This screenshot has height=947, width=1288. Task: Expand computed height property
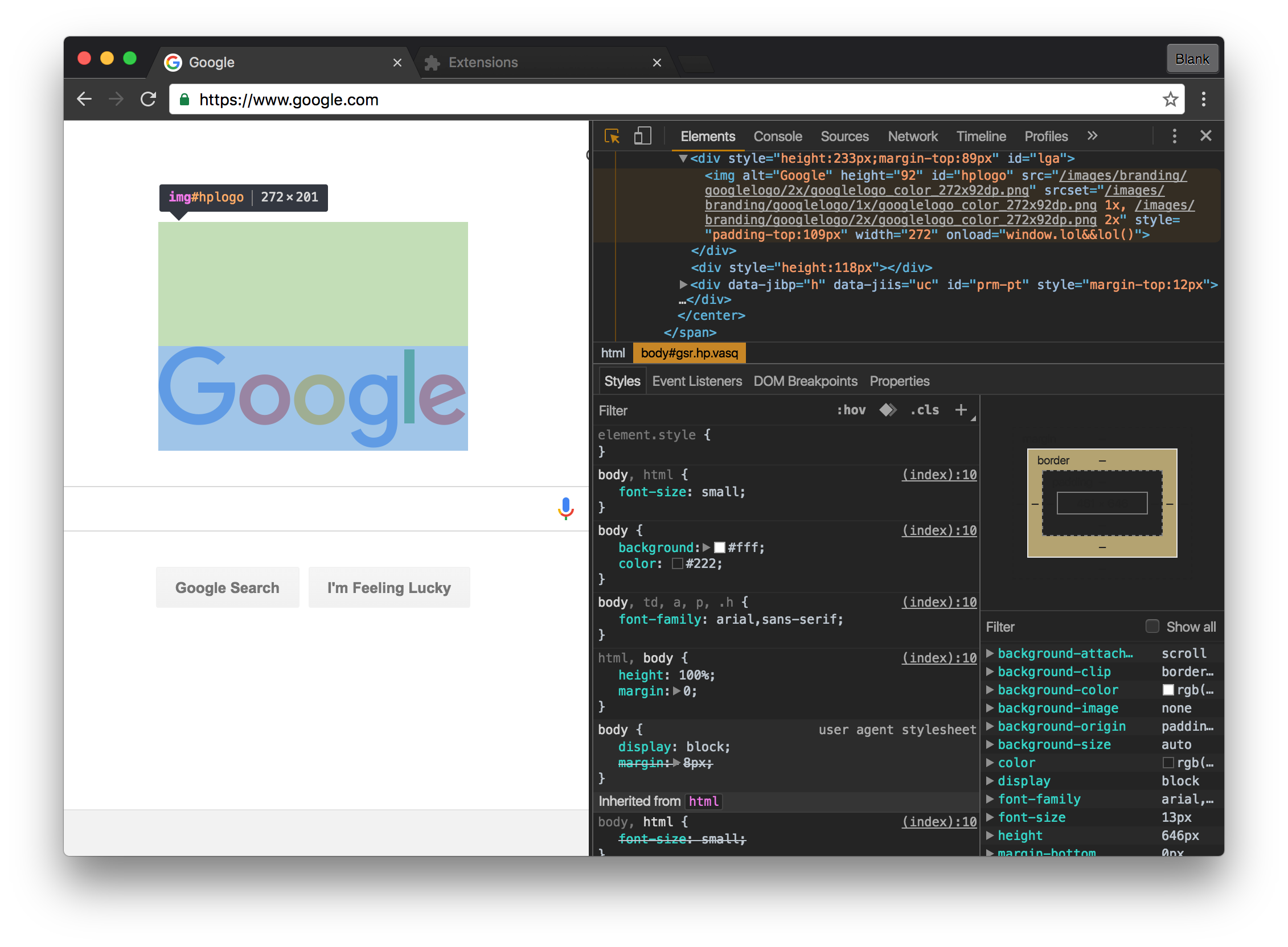(990, 835)
